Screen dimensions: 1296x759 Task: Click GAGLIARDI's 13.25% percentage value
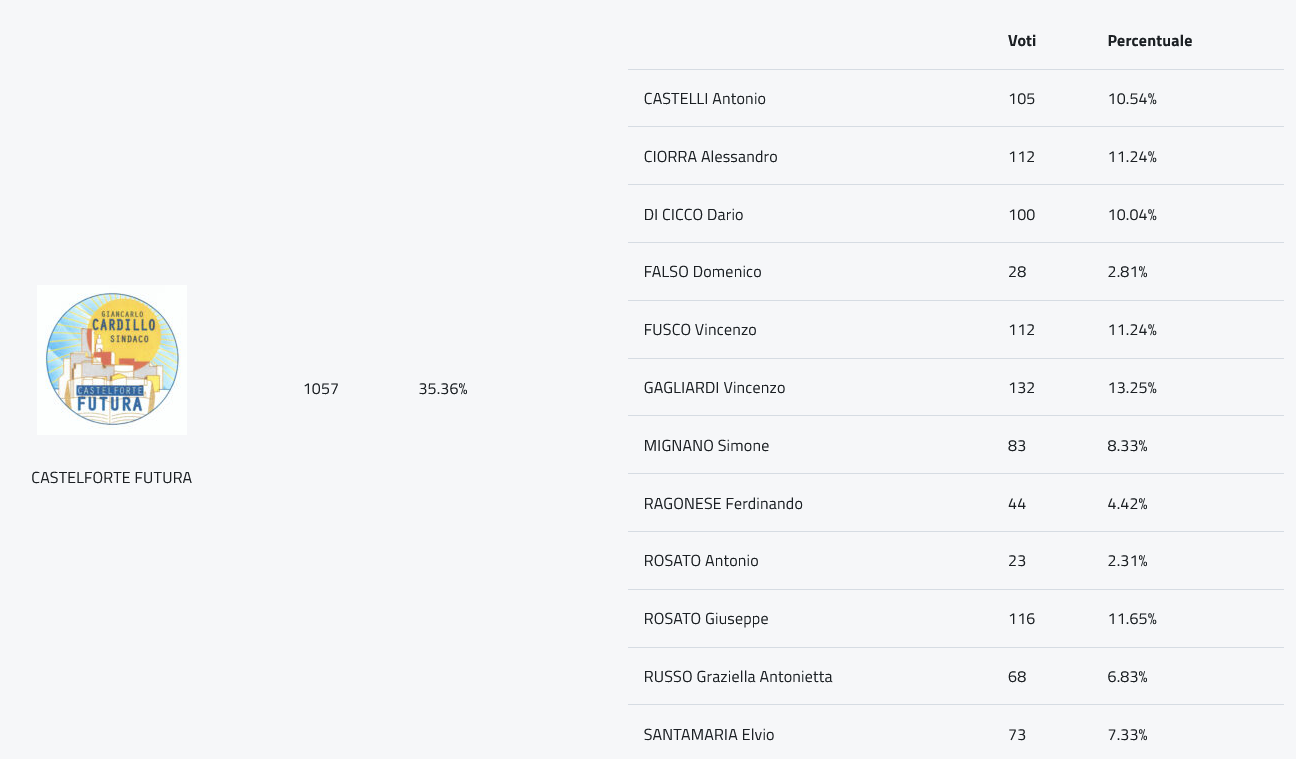pyautogui.click(x=1132, y=388)
